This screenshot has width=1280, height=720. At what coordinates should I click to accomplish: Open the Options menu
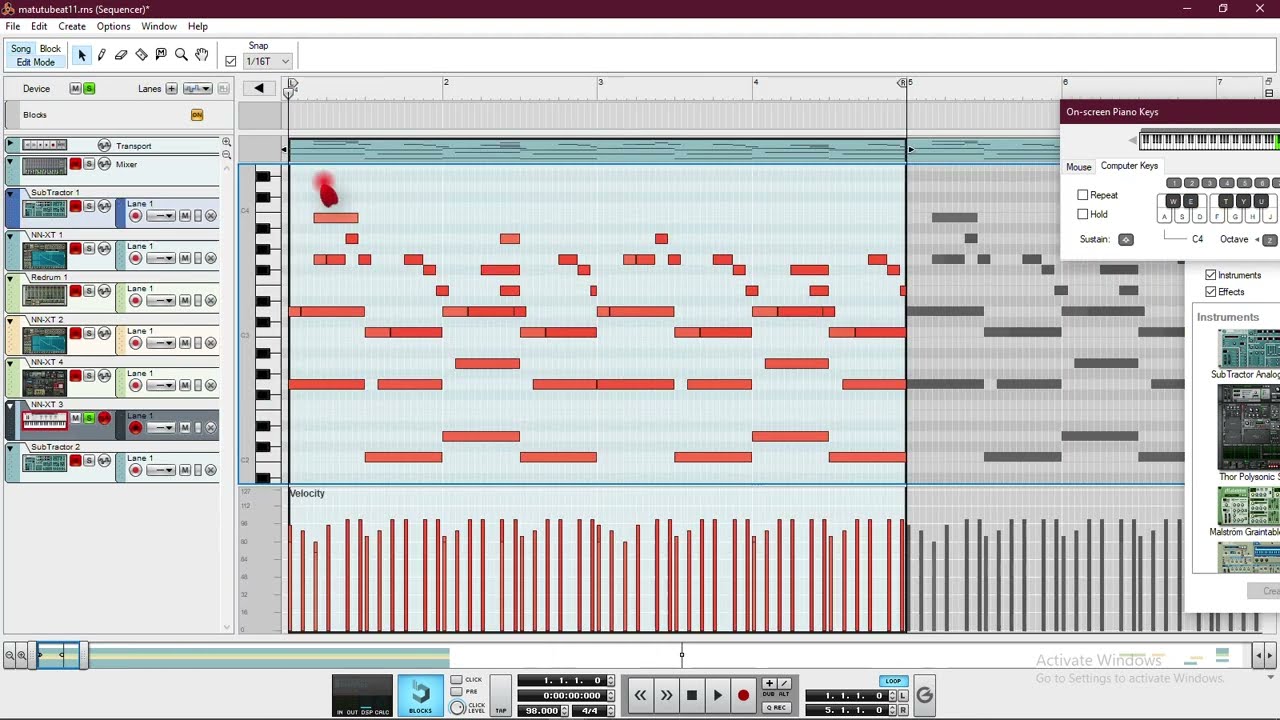pos(113,26)
